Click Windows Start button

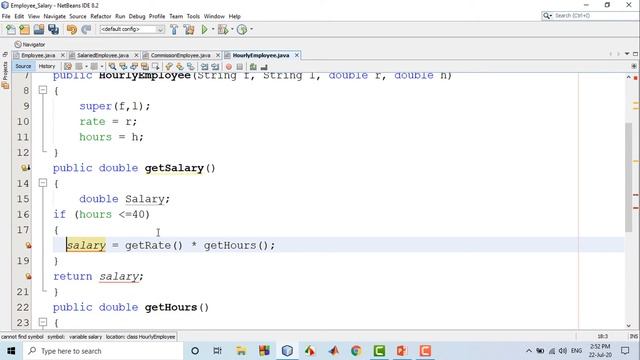[11, 351]
